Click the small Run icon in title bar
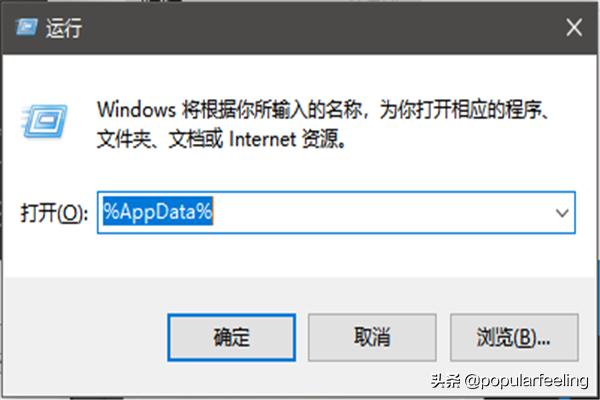600x400 pixels. click(26, 27)
